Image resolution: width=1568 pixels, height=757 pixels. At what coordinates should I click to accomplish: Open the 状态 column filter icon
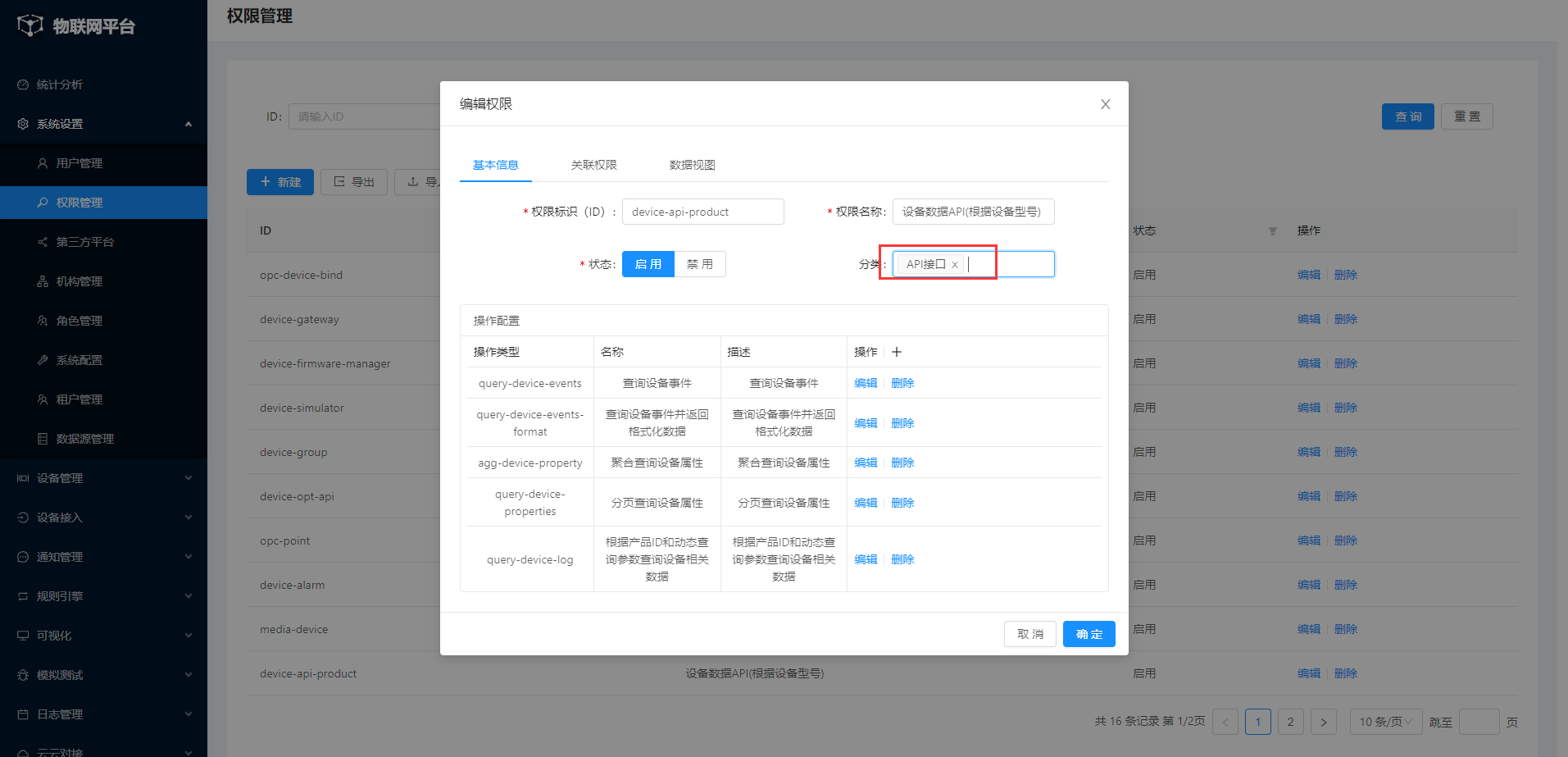[x=1273, y=231]
